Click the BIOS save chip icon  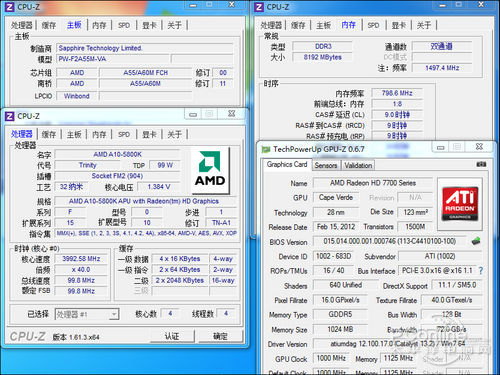[x=476, y=241]
